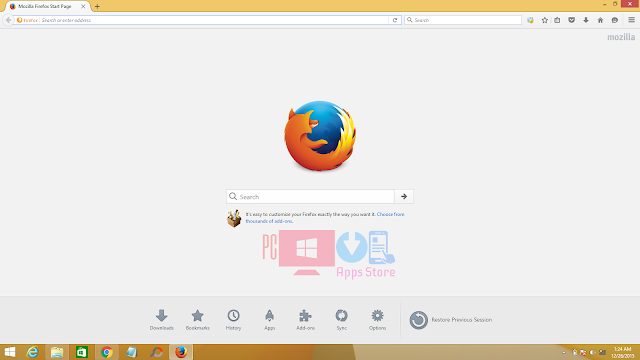Open the Apps marketplace shortcut
The width and height of the screenshot is (640, 360).
point(269,319)
